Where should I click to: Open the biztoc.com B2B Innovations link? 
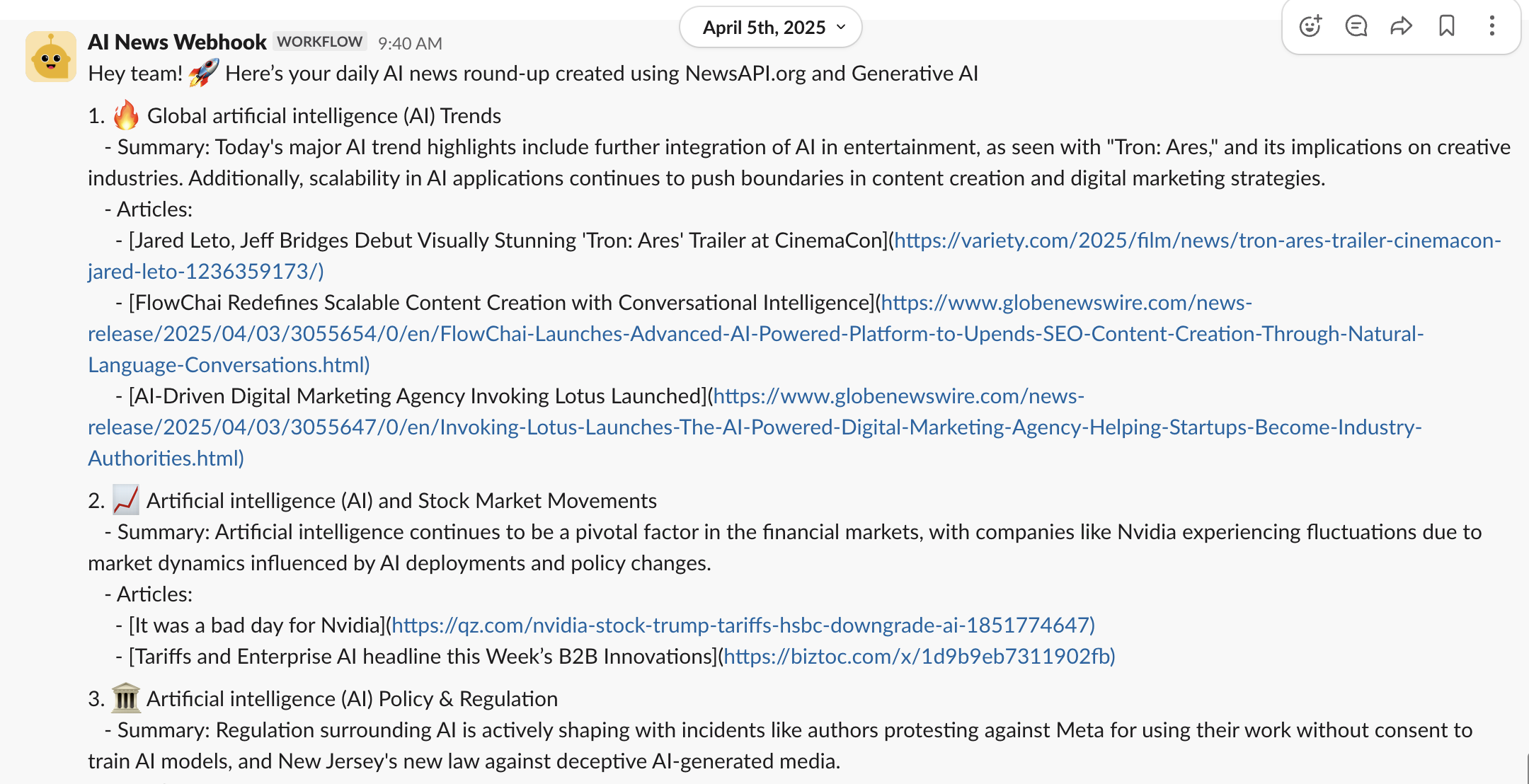919,657
